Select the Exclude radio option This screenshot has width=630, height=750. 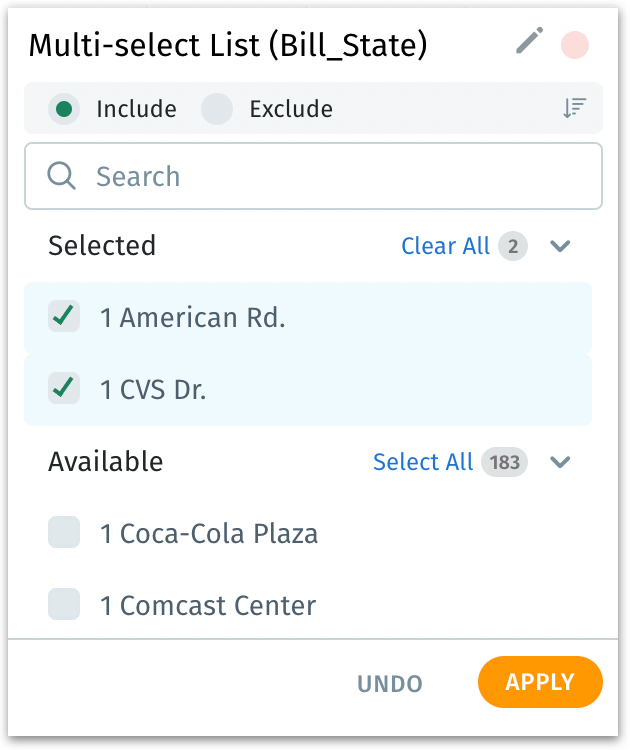click(x=217, y=109)
